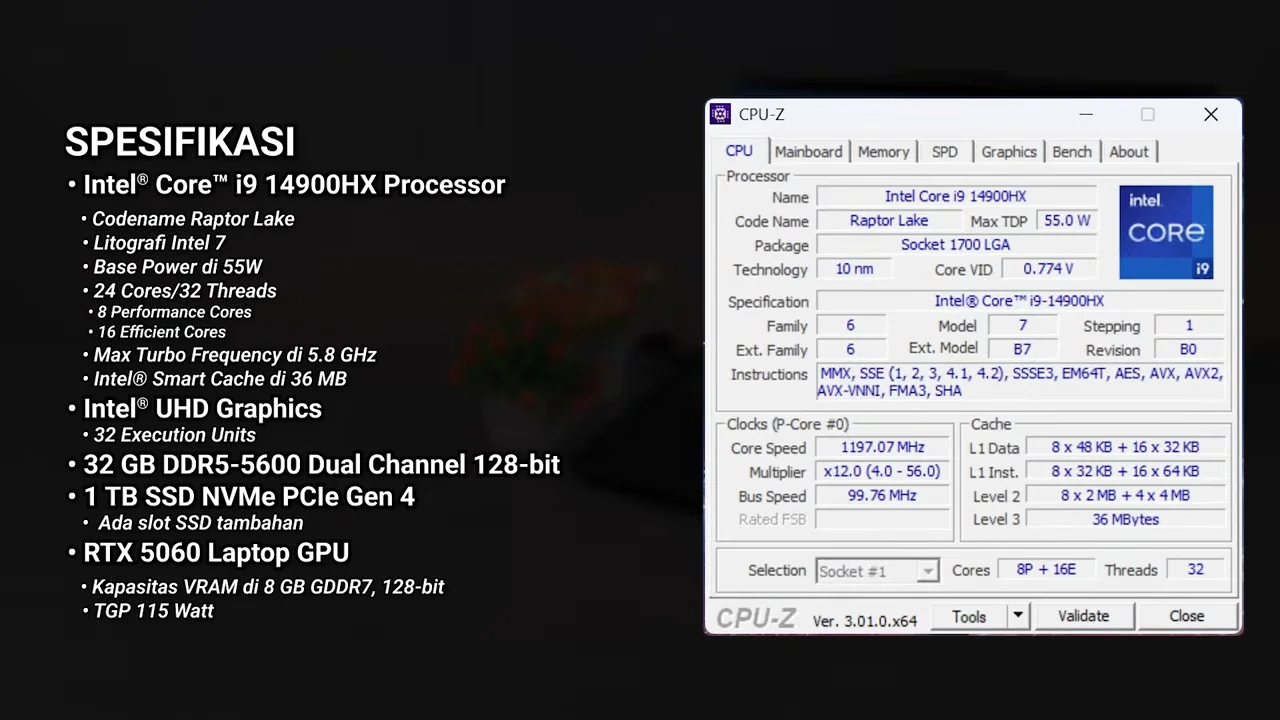The height and width of the screenshot is (720, 1280).
Task: Click the 1 TB SSD NVMe PCIe Gen 4 line
Action: click(x=248, y=497)
